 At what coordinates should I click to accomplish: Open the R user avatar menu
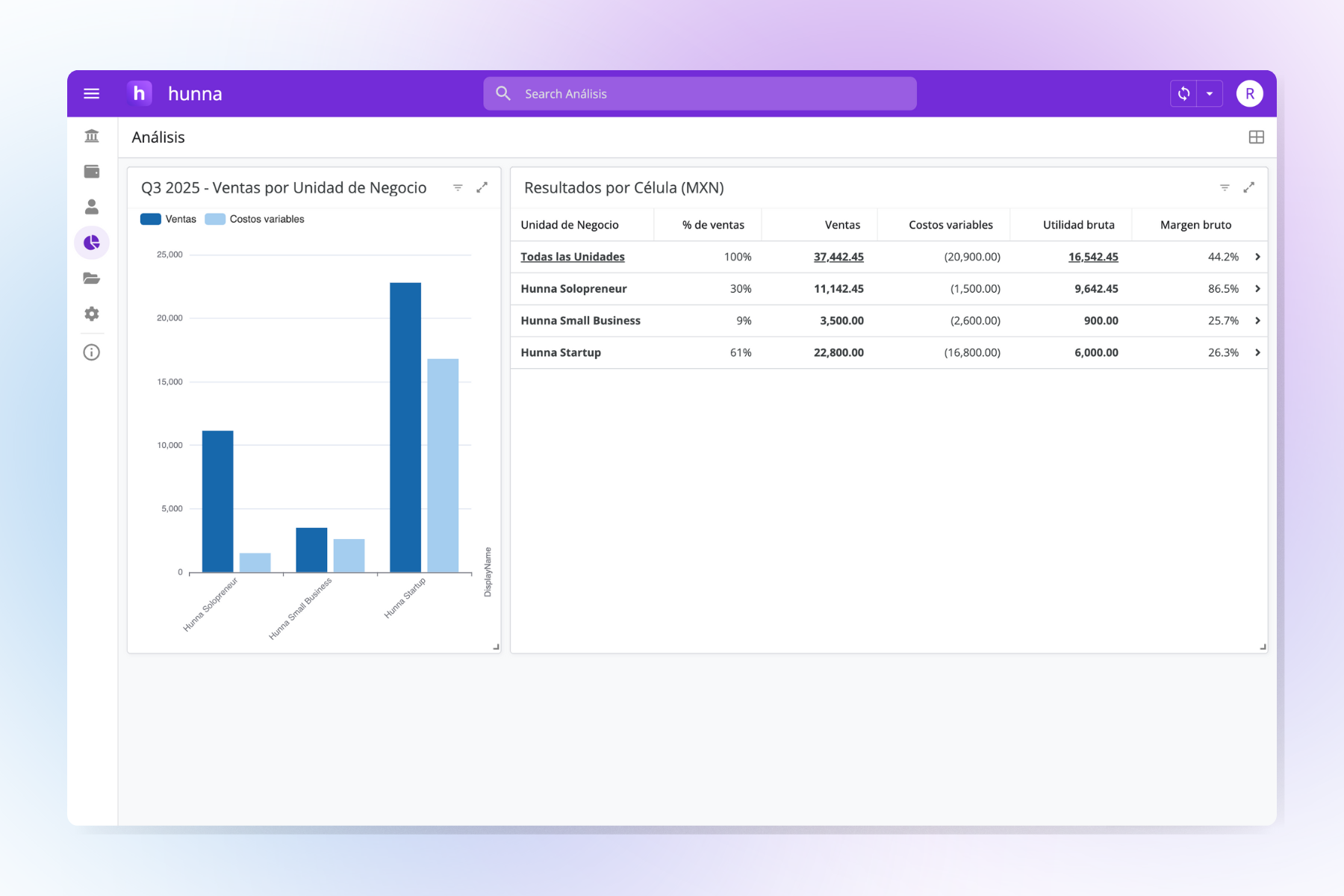[x=1249, y=93]
